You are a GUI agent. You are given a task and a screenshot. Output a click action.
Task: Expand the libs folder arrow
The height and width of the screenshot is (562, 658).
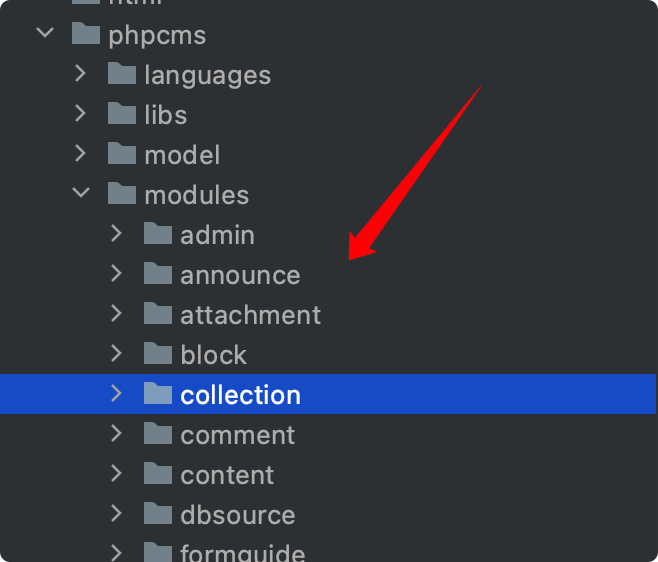80,113
